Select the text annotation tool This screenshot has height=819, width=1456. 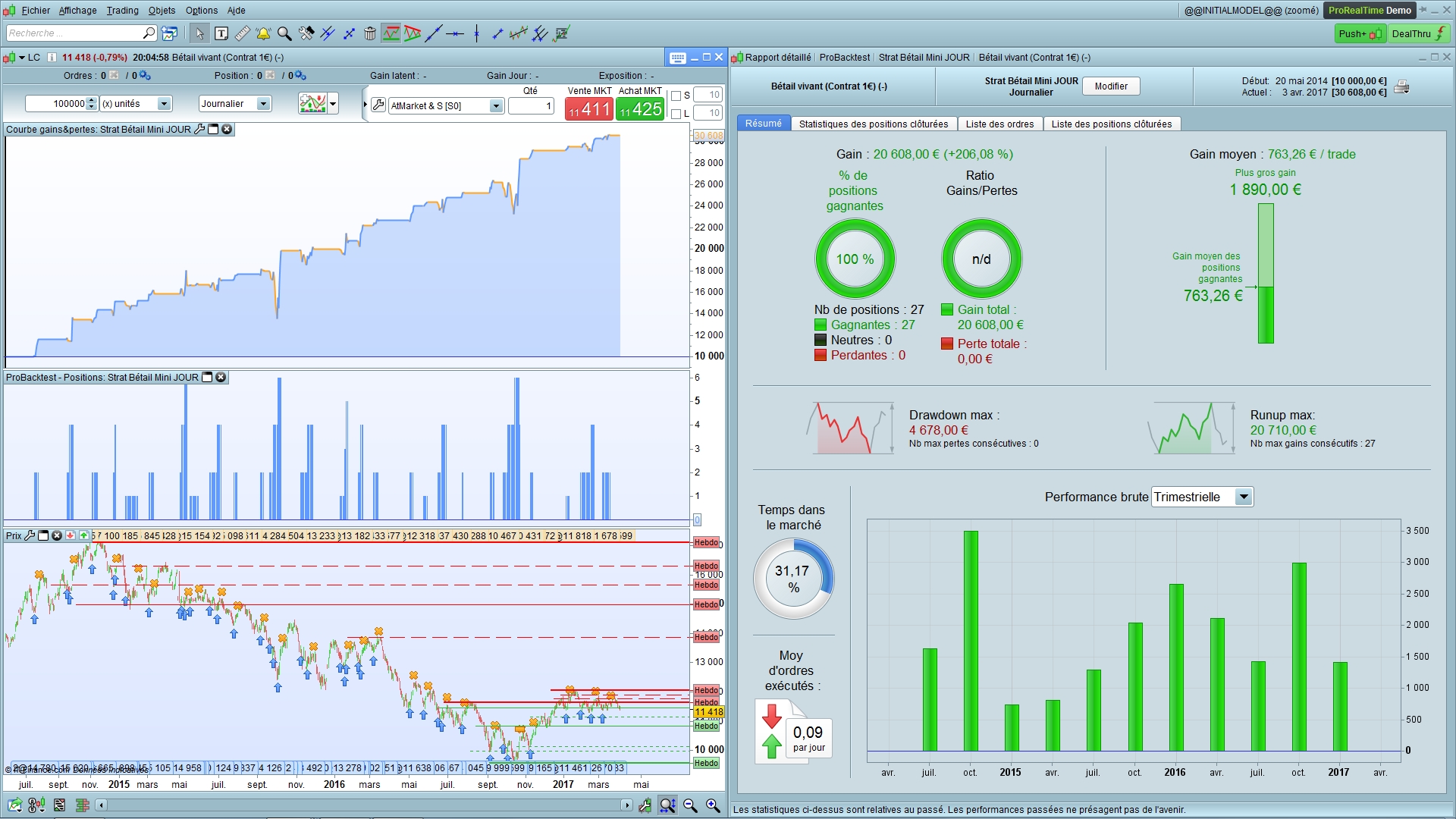point(221,33)
